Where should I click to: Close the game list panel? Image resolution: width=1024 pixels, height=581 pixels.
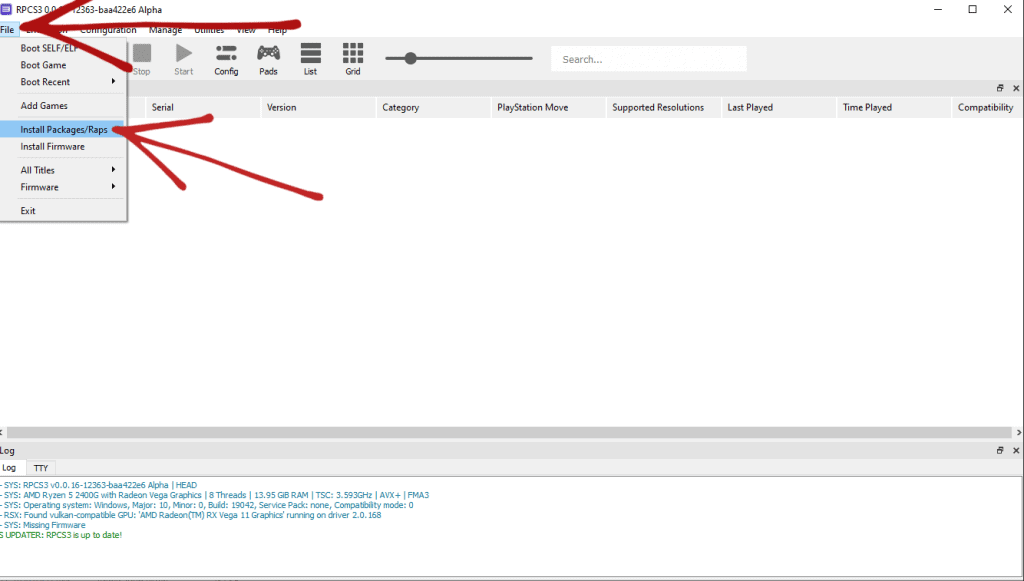[1015, 88]
